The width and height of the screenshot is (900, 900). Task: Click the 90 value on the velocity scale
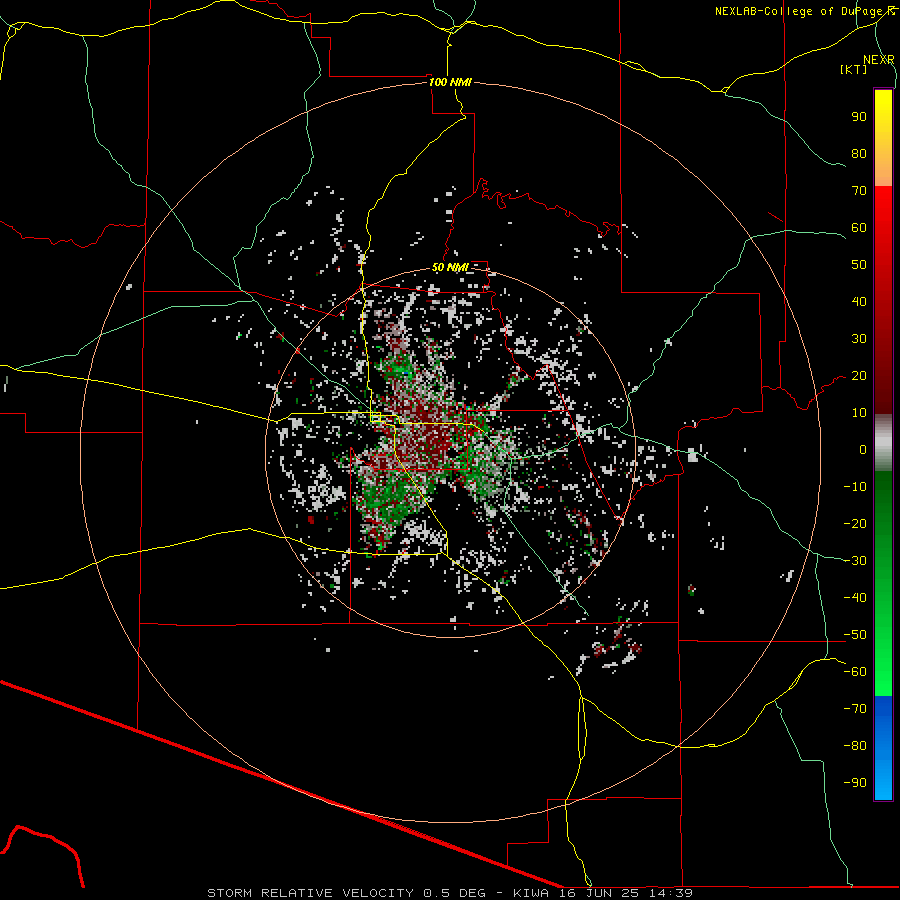859,117
